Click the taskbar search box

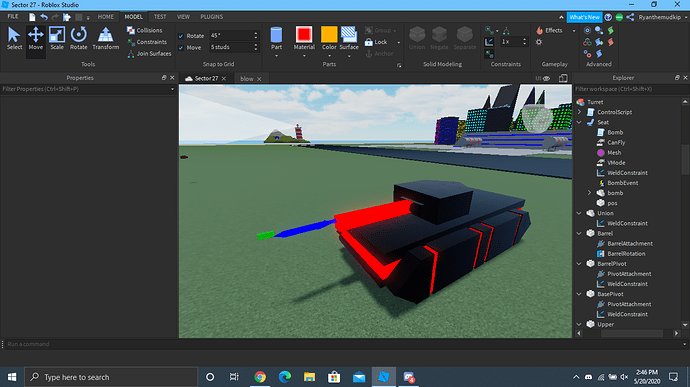click(x=111, y=377)
